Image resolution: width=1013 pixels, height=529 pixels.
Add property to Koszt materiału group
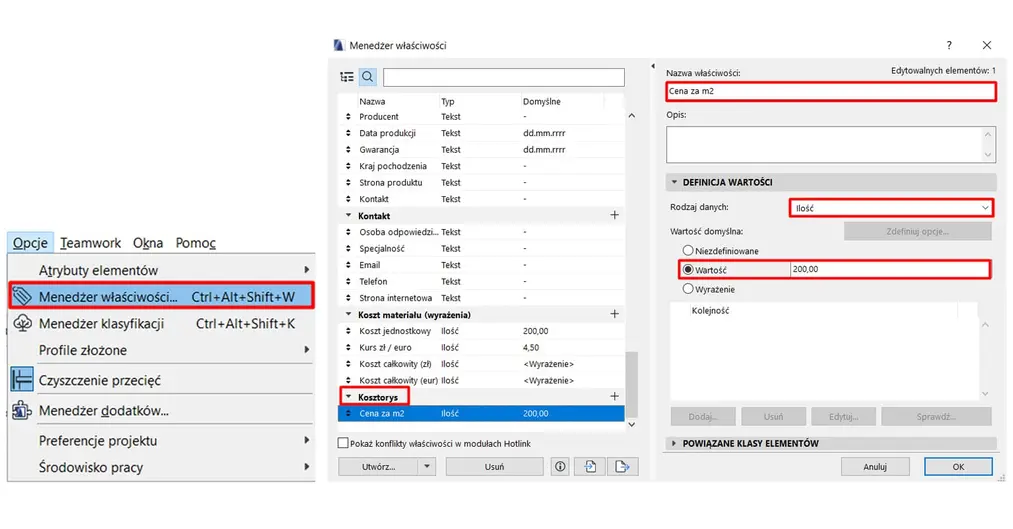pyautogui.click(x=614, y=314)
